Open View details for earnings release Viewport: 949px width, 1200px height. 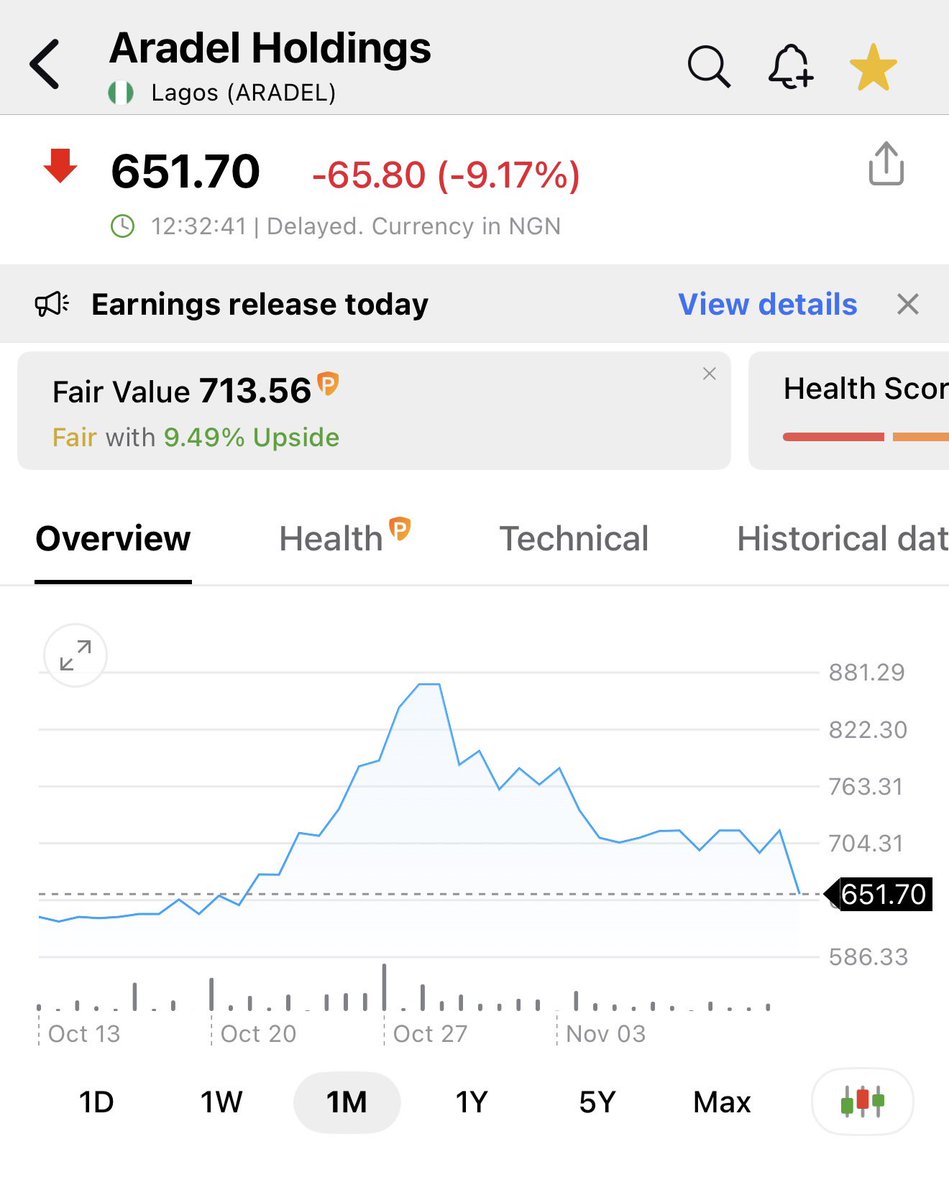click(x=767, y=304)
